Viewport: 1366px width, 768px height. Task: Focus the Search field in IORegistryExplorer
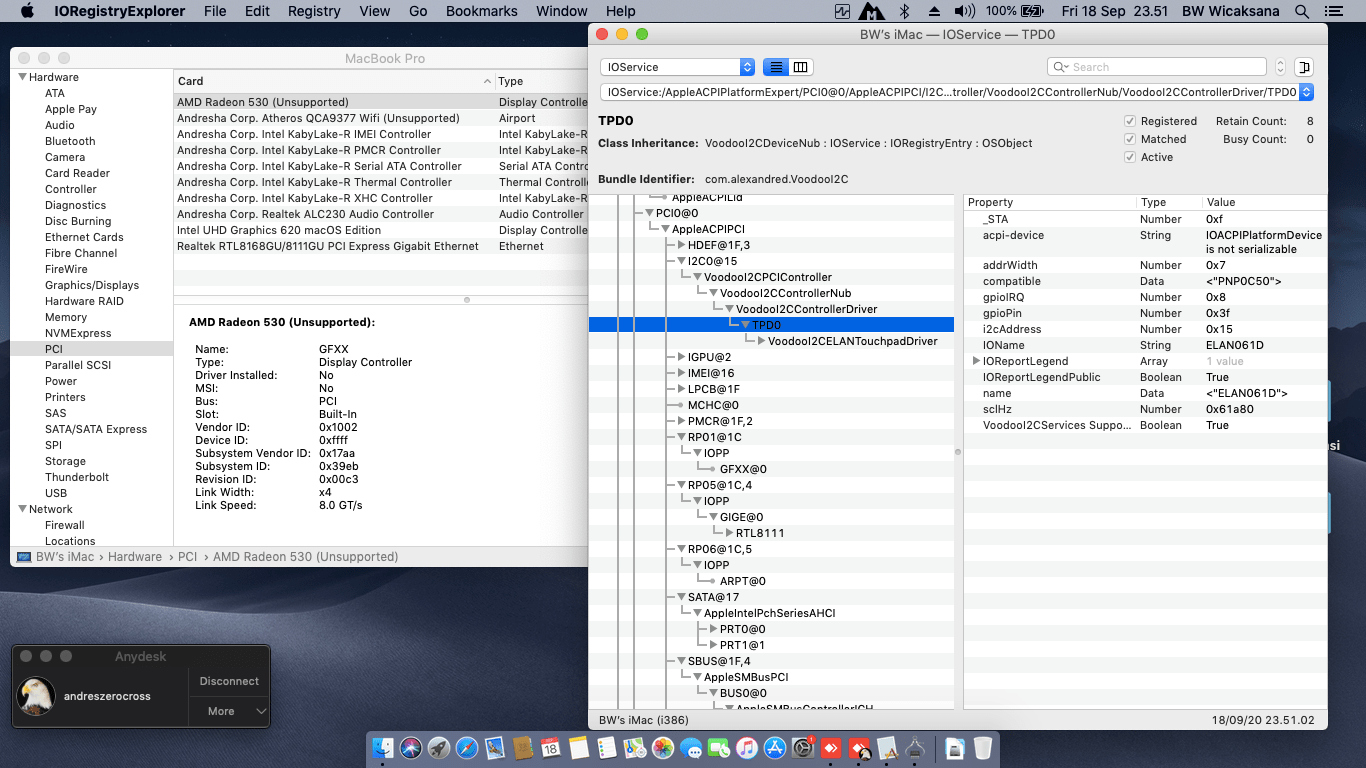tap(1157, 67)
